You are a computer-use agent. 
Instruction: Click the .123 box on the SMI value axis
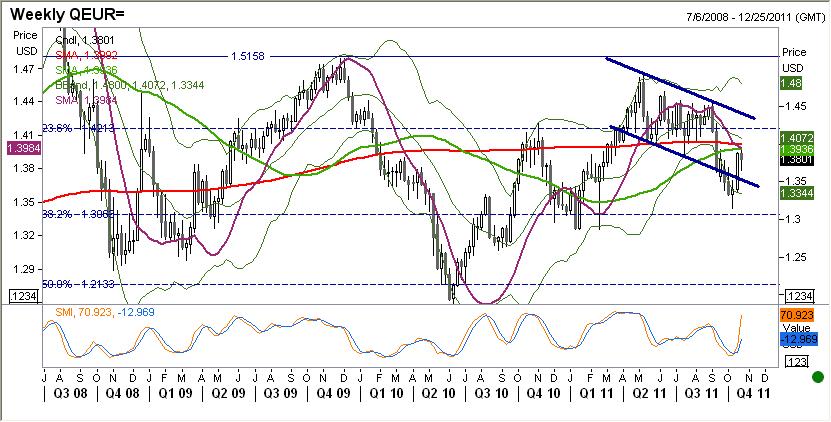(796, 362)
